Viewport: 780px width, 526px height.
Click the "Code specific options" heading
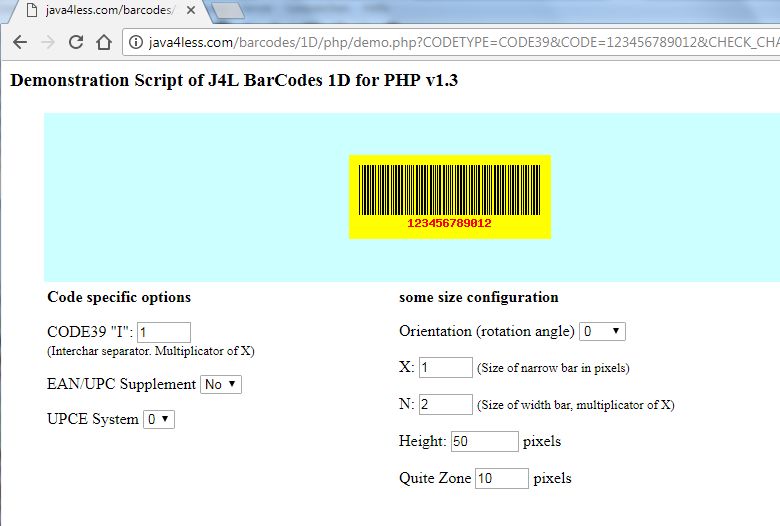[119, 297]
